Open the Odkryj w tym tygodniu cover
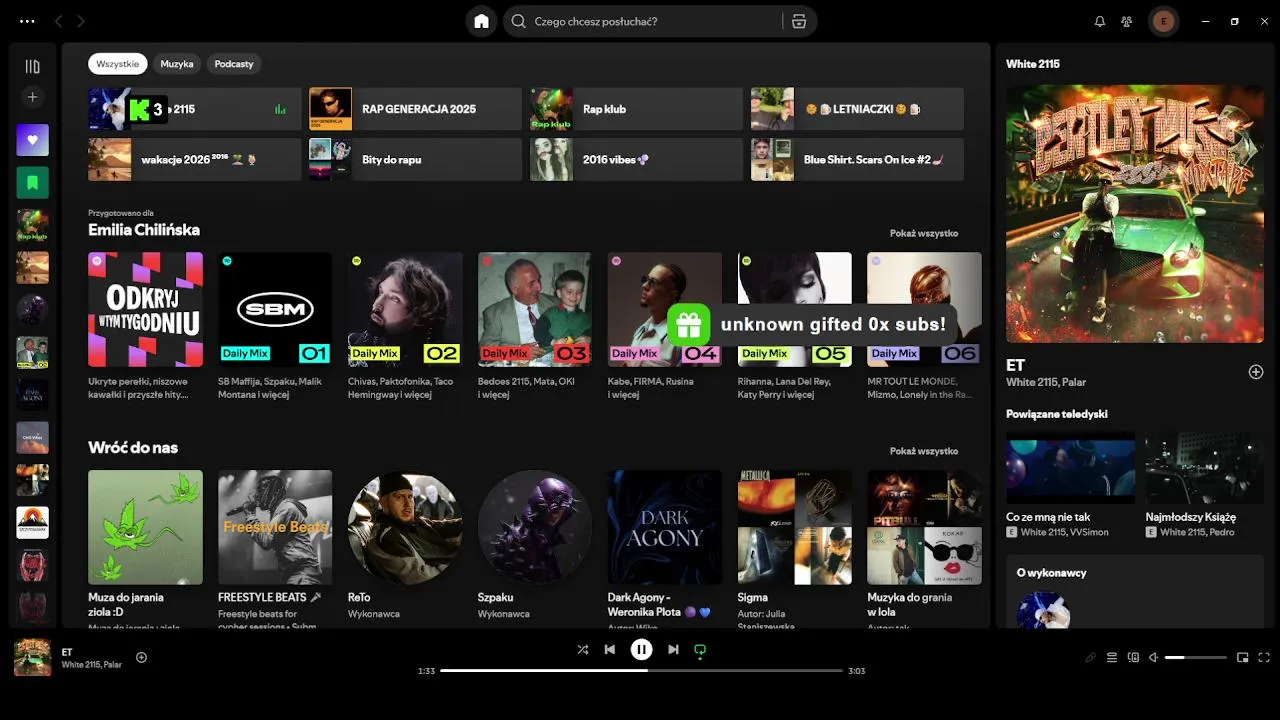Image resolution: width=1280 pixels, height=720 pixels. point(145,309)
